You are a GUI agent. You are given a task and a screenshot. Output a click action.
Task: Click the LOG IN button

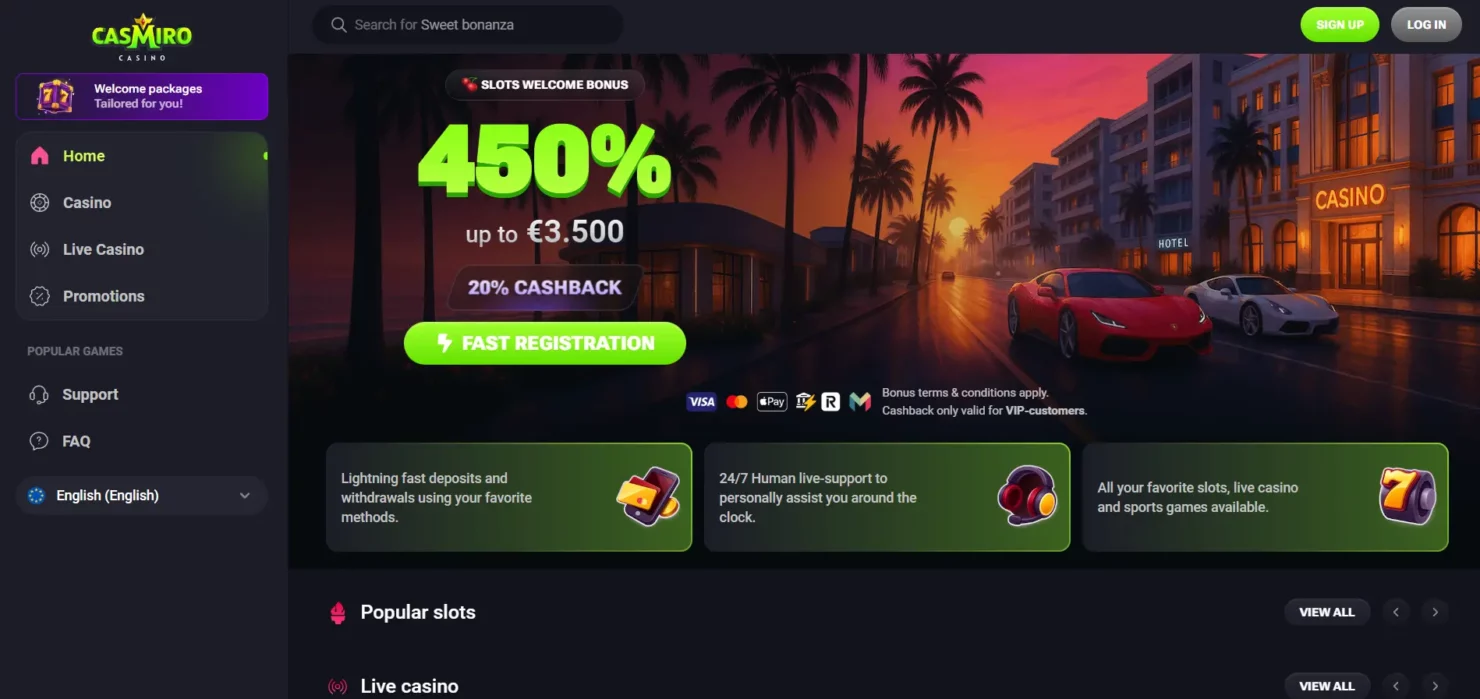[x=1426, y=25]
